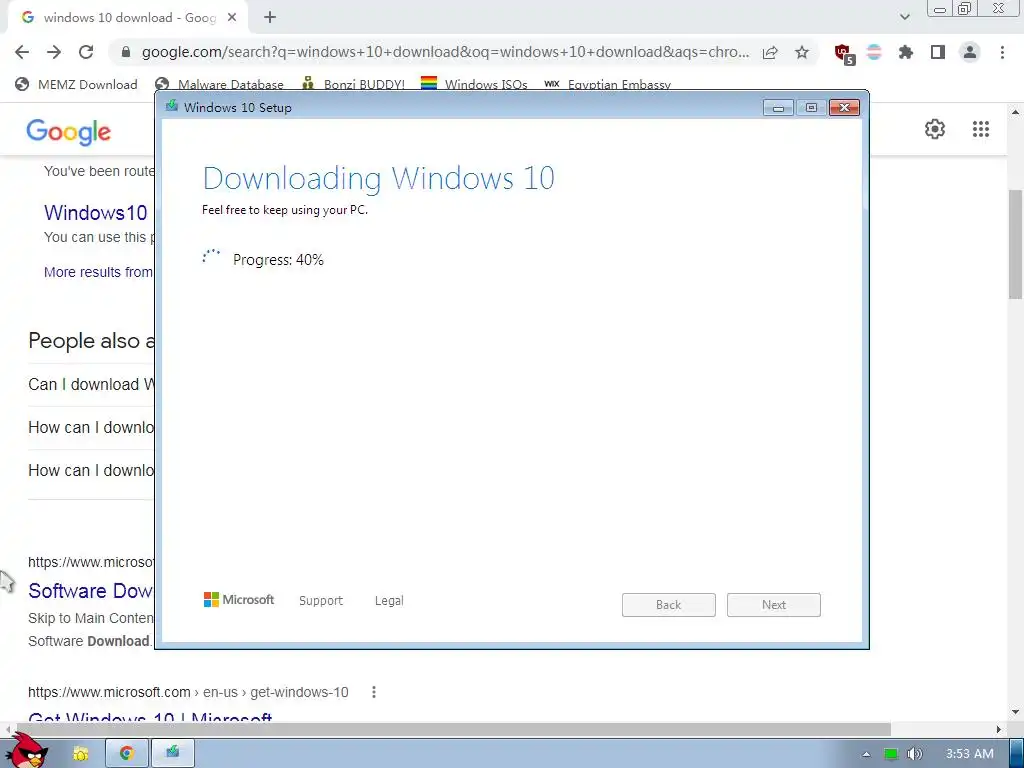Open Egyptian Embassy bookmark

(x=607, y=84)
